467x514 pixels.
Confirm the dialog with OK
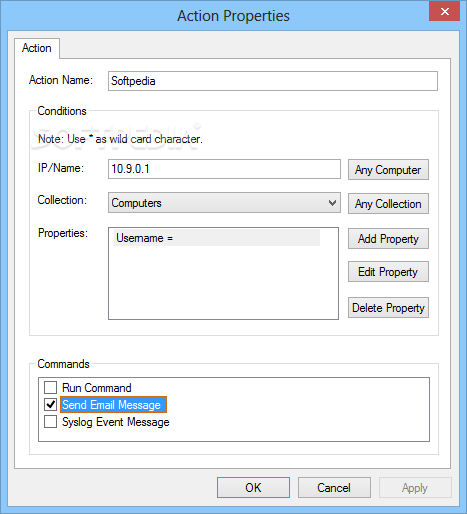(253, 488)
